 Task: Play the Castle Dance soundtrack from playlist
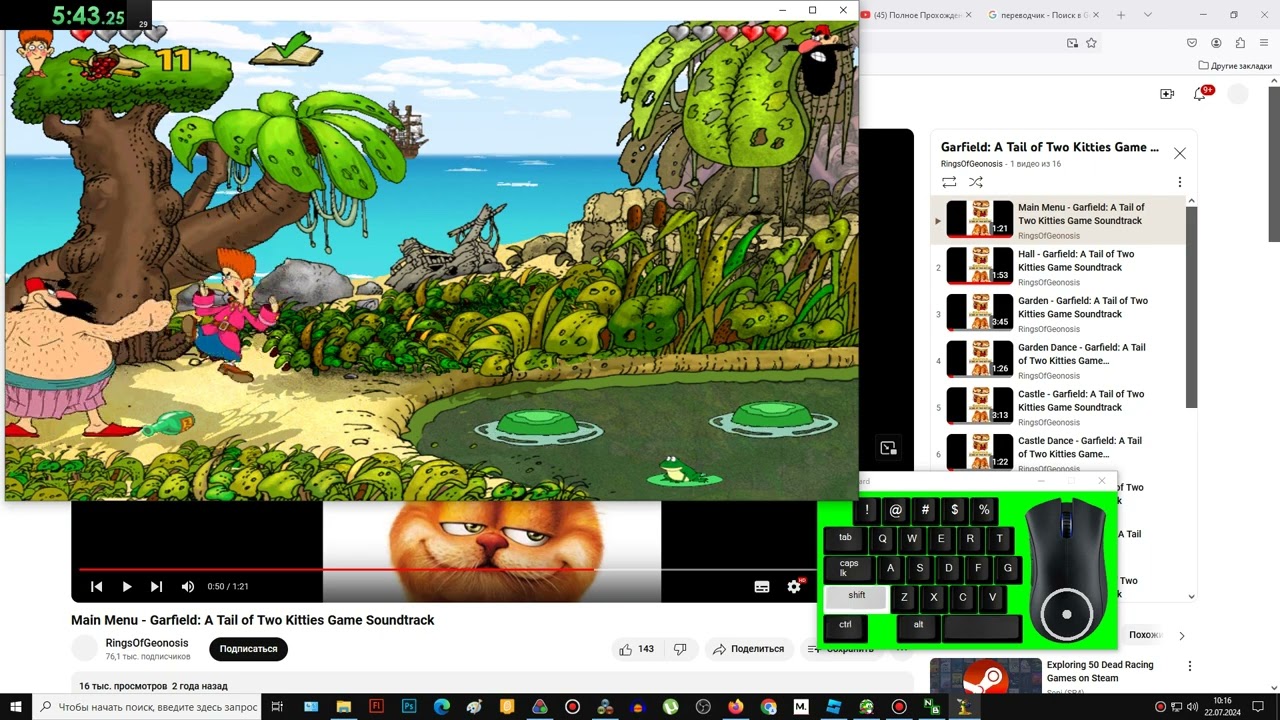pos(1058,452)
